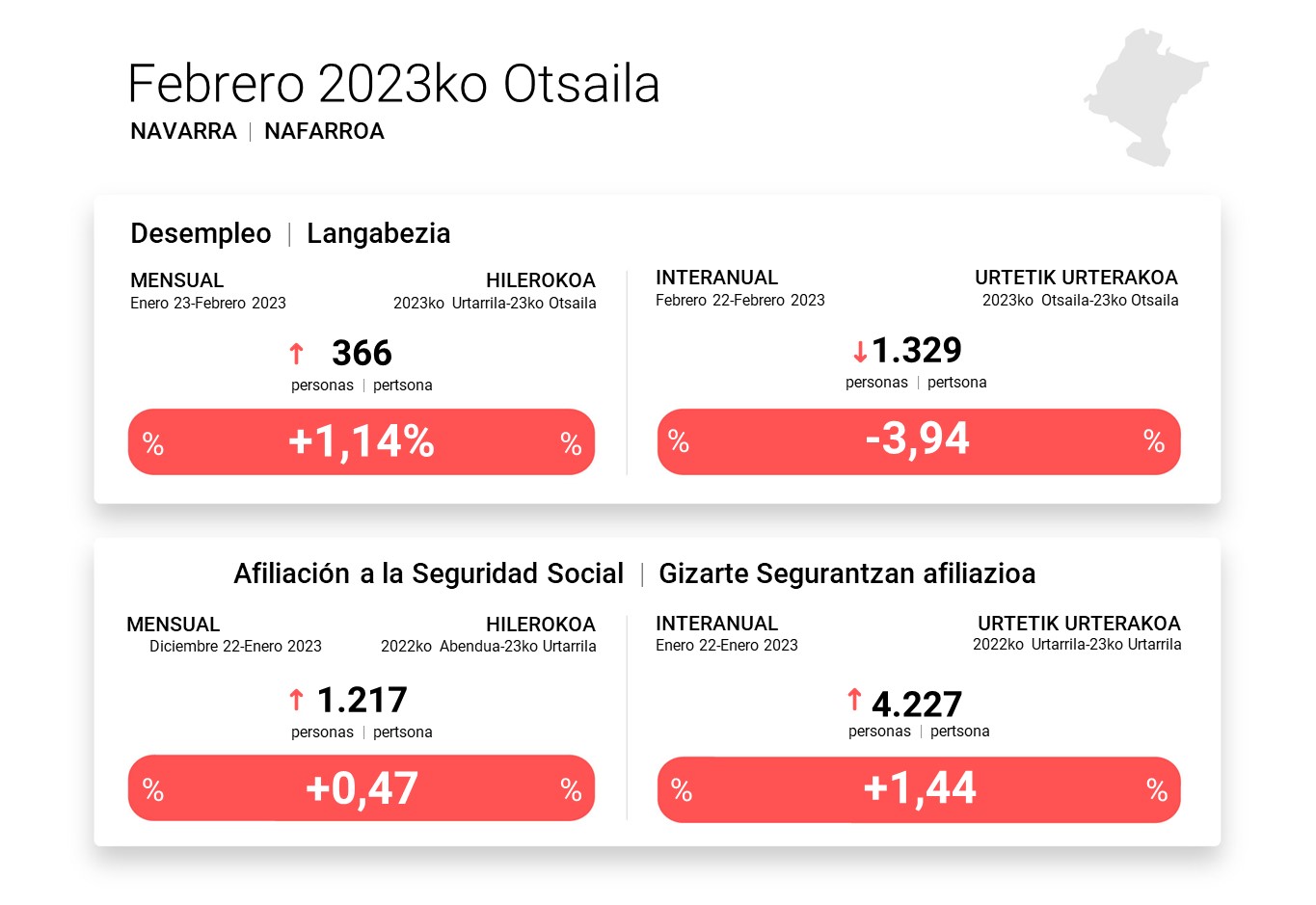Click the +0,47 monthly affiliation value

[362, 788]
